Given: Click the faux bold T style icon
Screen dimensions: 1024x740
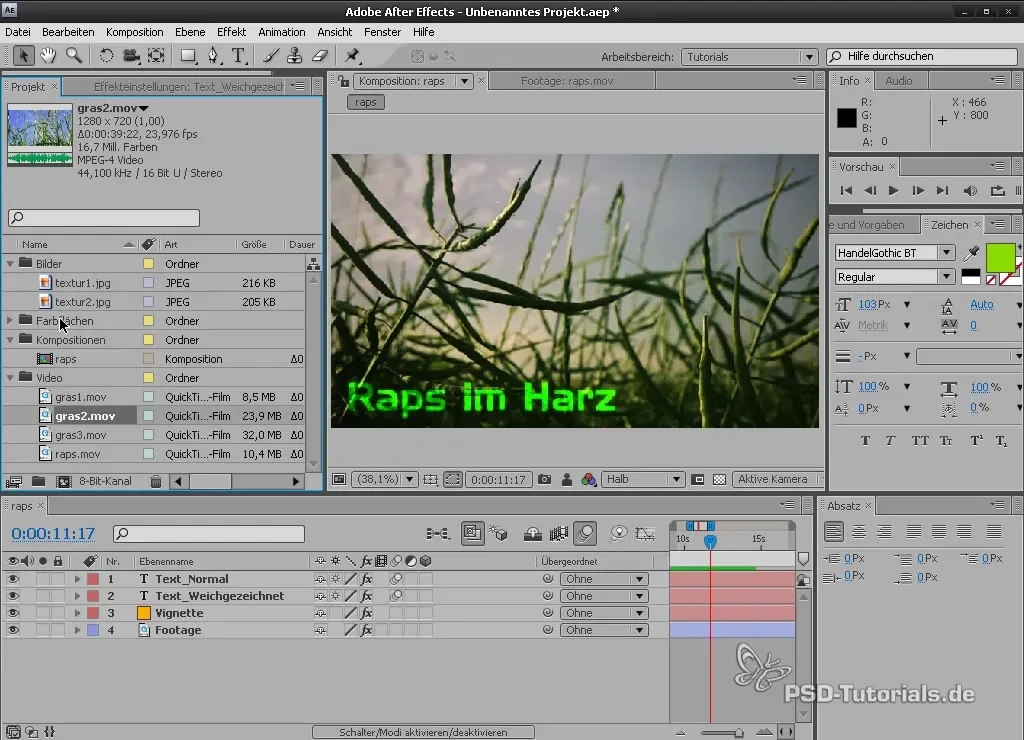Looking at the screenshot, I should pyautogui.click(x=865, y=441).
